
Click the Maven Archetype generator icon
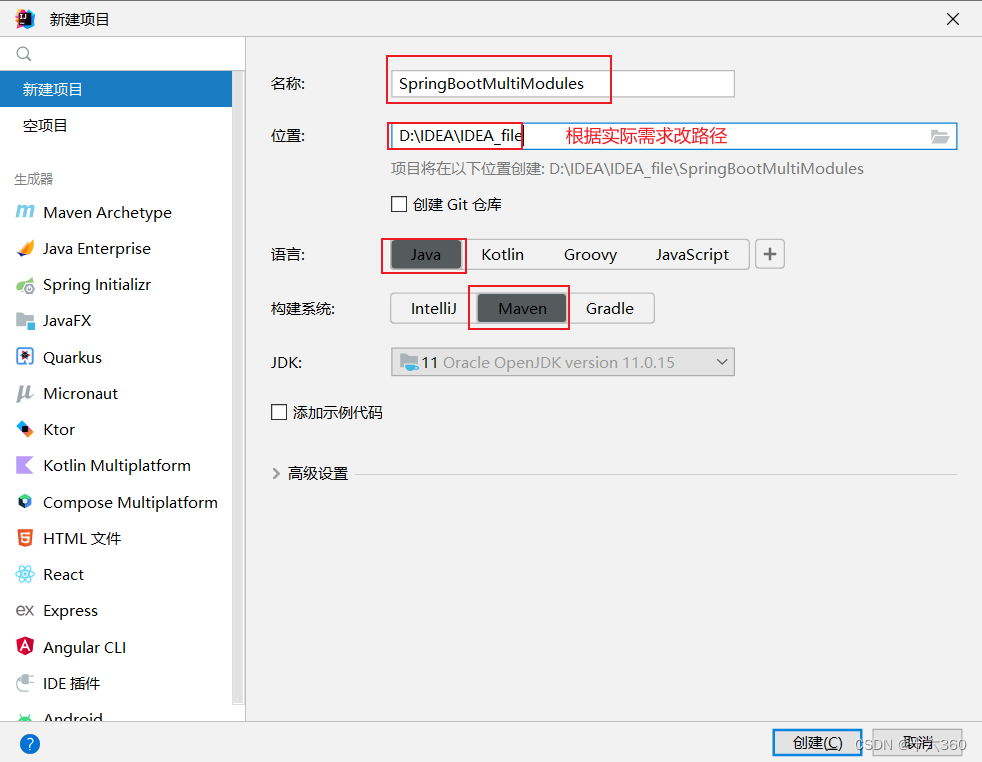[25, 212]
